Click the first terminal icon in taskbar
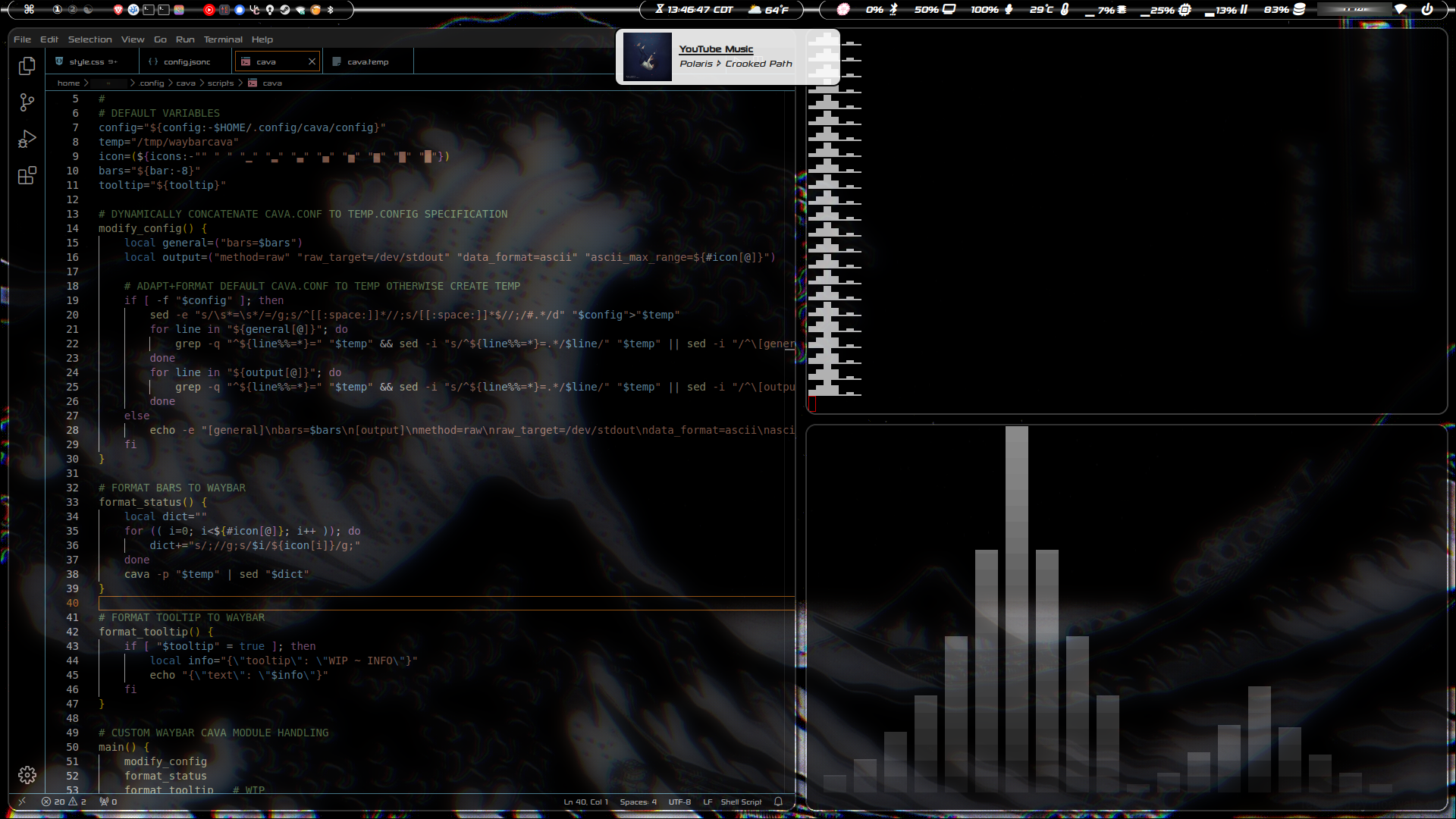 point(149,10)
